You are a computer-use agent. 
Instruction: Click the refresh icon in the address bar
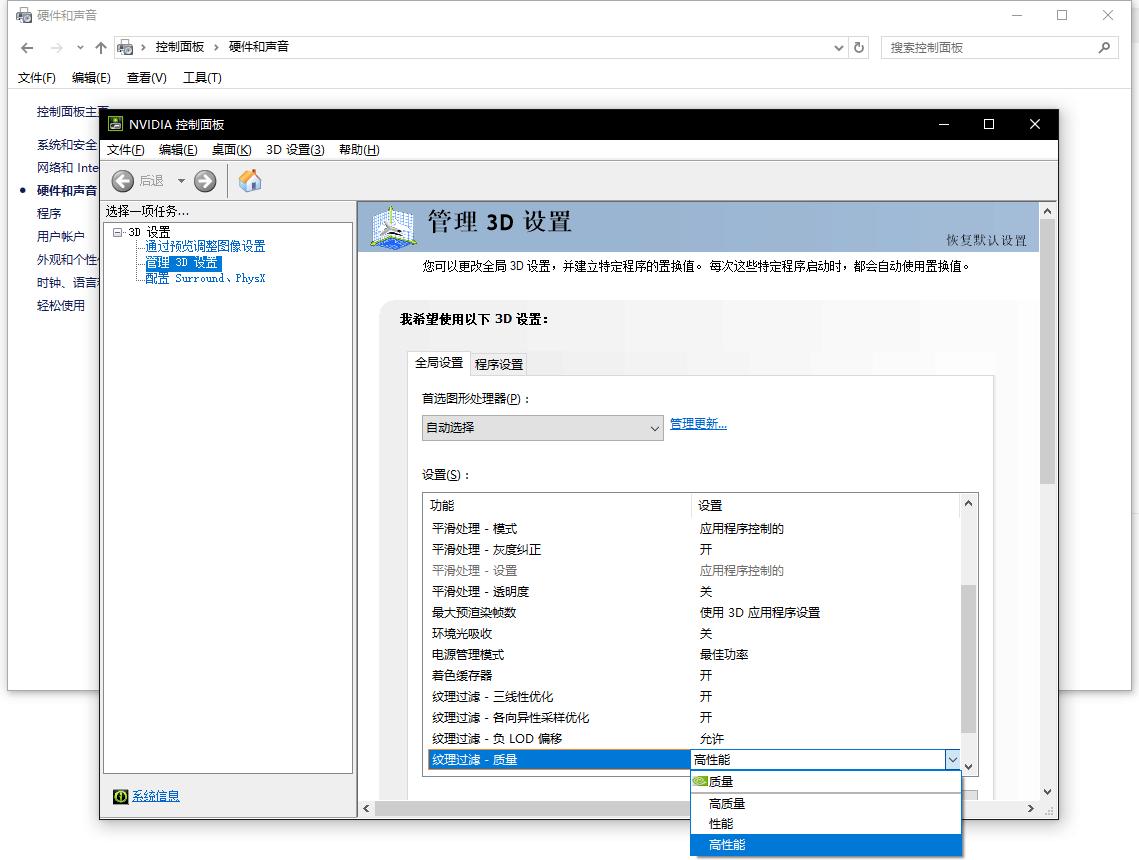click(858, 47)
